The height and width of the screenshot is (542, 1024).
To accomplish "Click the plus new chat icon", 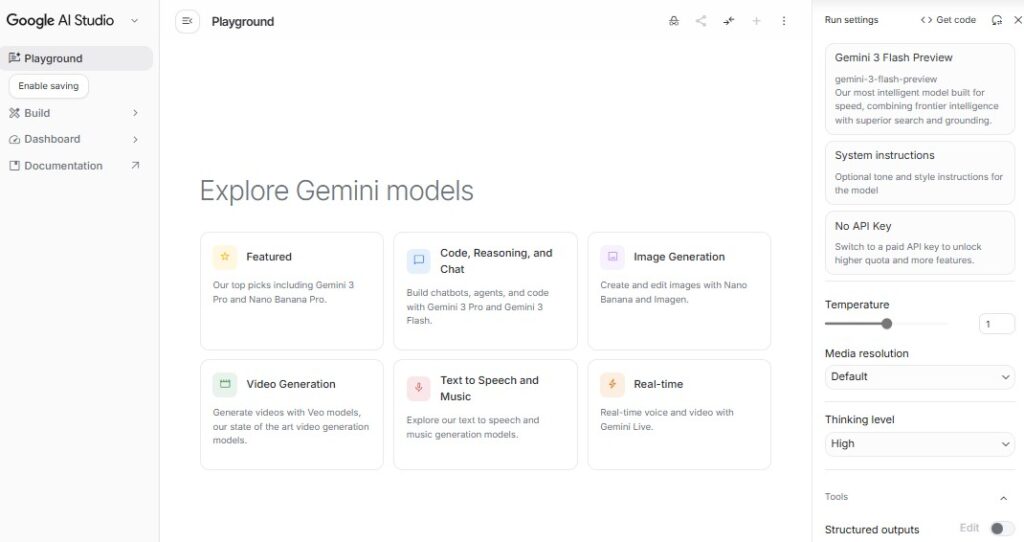I will (x=756, y=21).
